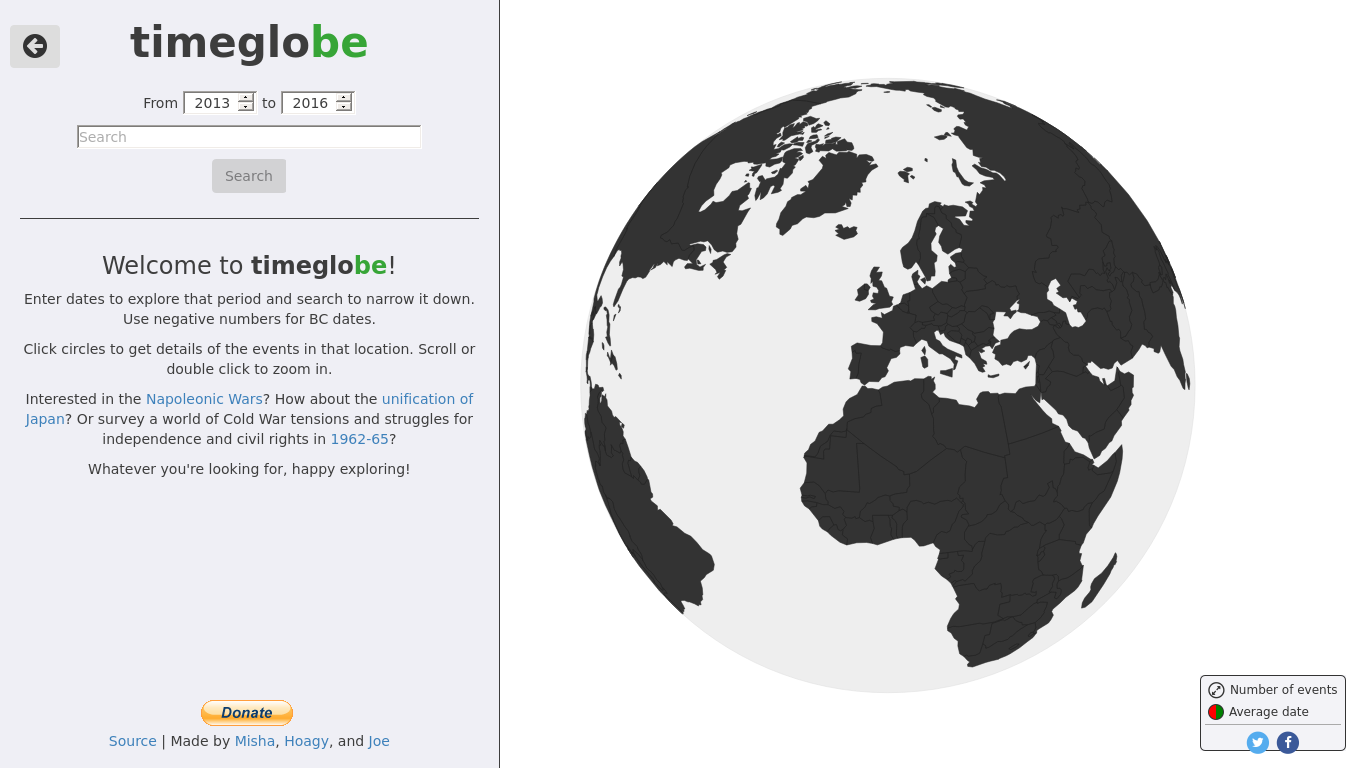
Task: Focus the Search text field
Action: pos(249,137)
